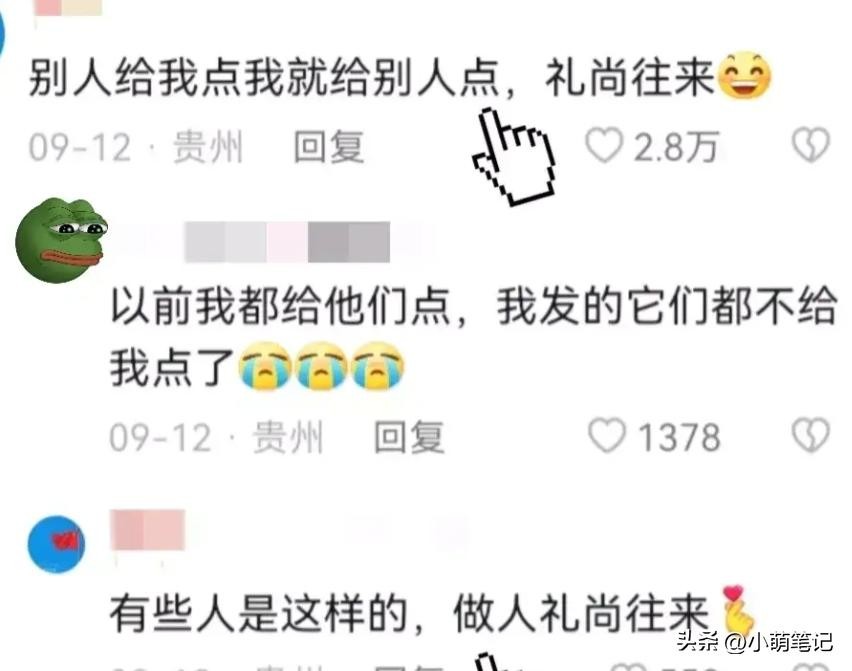The width and height of the screenshot is (852, 671).
Task: Tap the 09-12 · 贵州 label under first comment
Action: click(x=135, y=147)
